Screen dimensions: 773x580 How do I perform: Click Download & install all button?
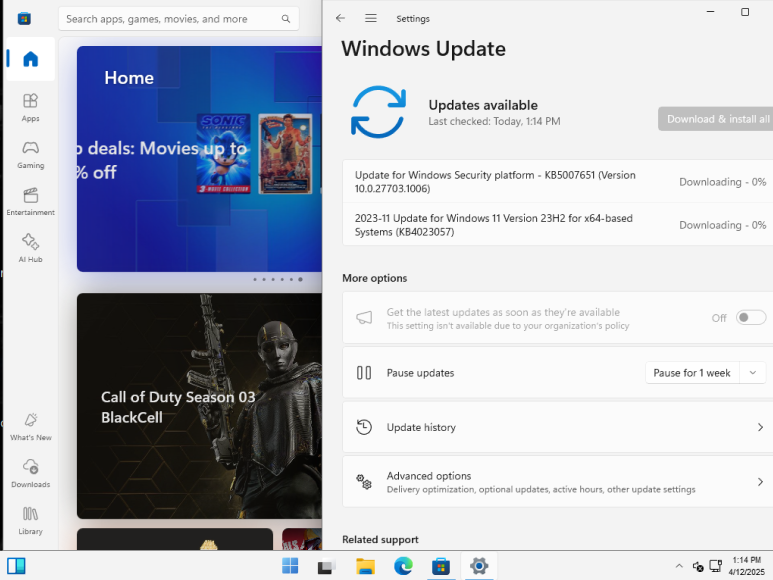pyautogui.click(x=715, y=119)
